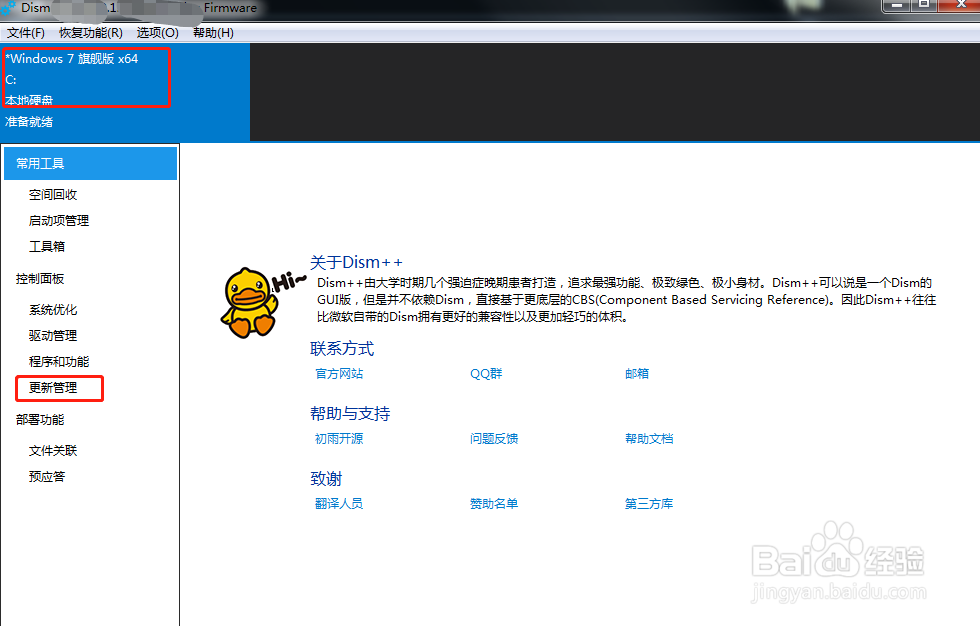
Task: Open 程序和功能 in the sidebar
Action: [x=59, y=362]
